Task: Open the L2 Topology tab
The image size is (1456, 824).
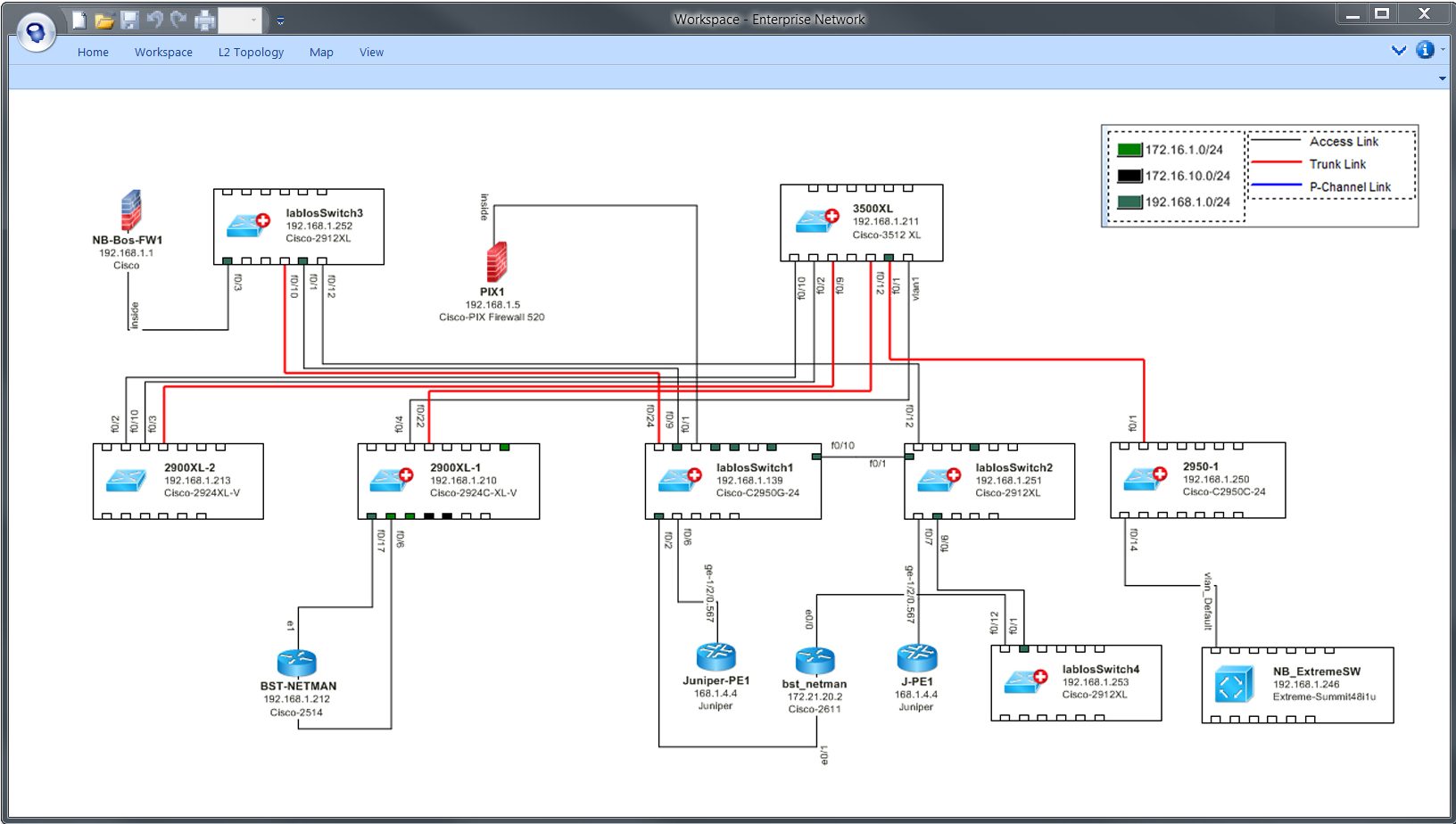Action: pos(251,53)
